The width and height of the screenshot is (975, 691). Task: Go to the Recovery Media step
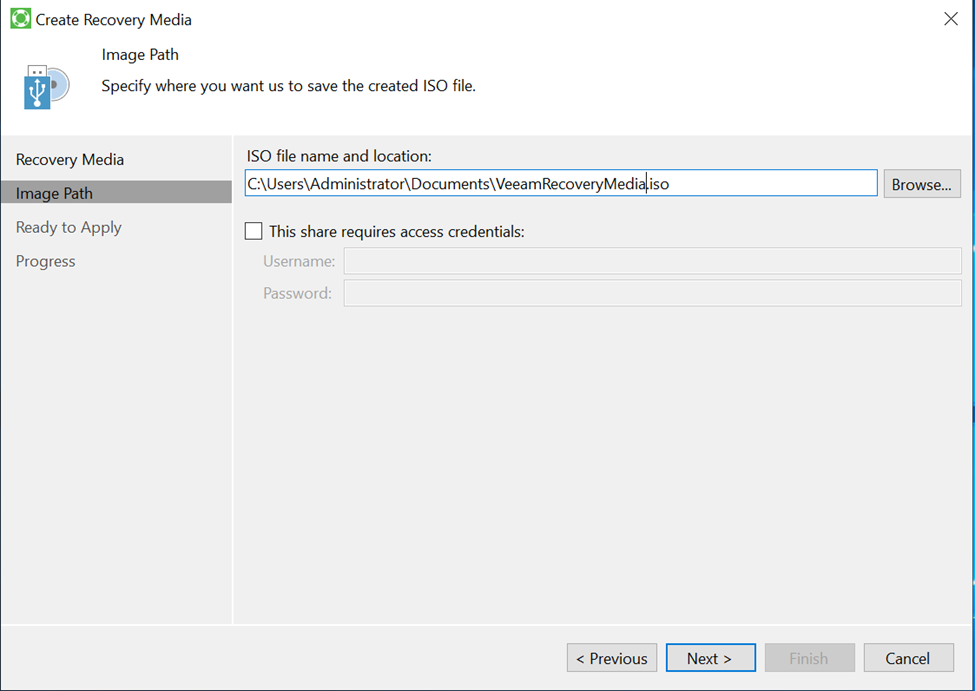coord(70,160)
